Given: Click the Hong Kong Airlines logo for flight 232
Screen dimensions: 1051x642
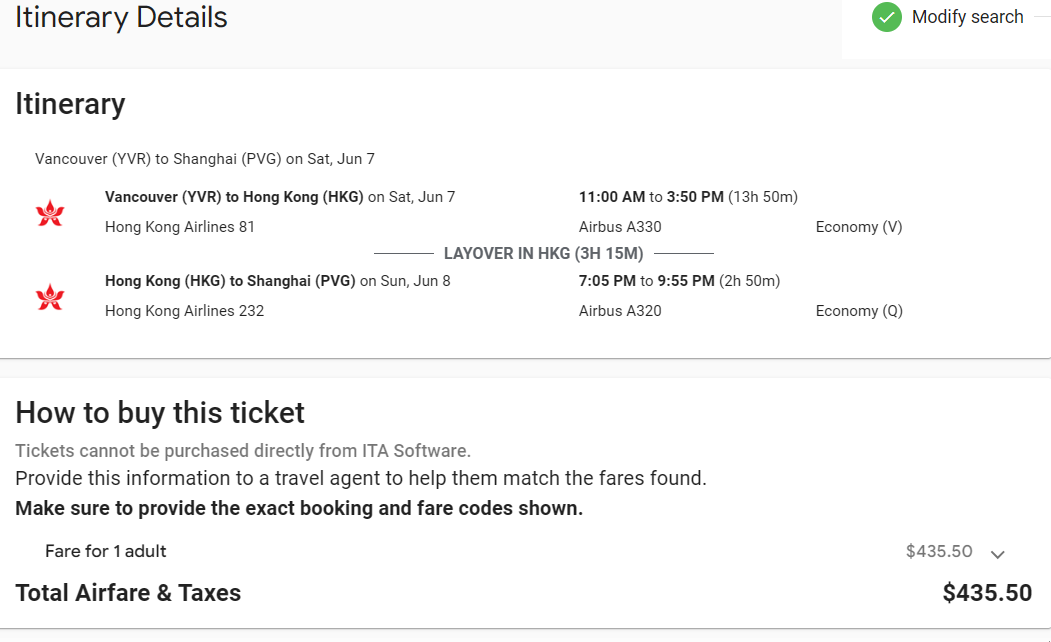Looking at the screenshot, I should (x=50, y=297).
